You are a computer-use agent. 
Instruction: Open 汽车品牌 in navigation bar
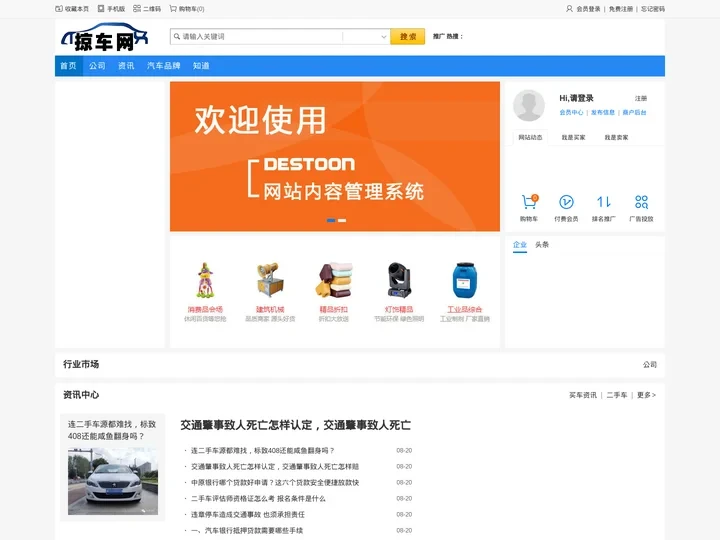[163, 66]
